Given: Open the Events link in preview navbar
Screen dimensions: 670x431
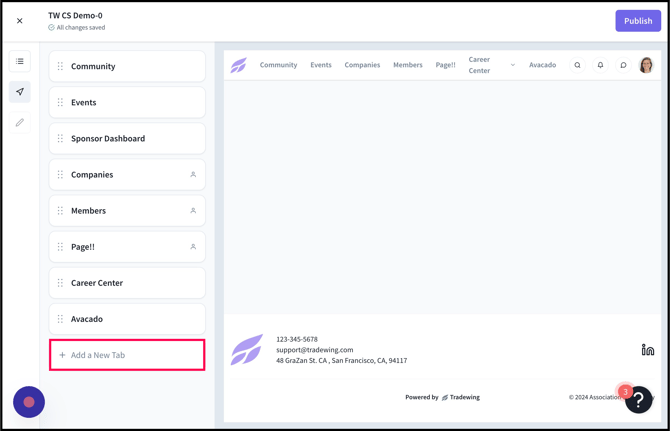Looking at the screenshot, I should click(320, 65).
